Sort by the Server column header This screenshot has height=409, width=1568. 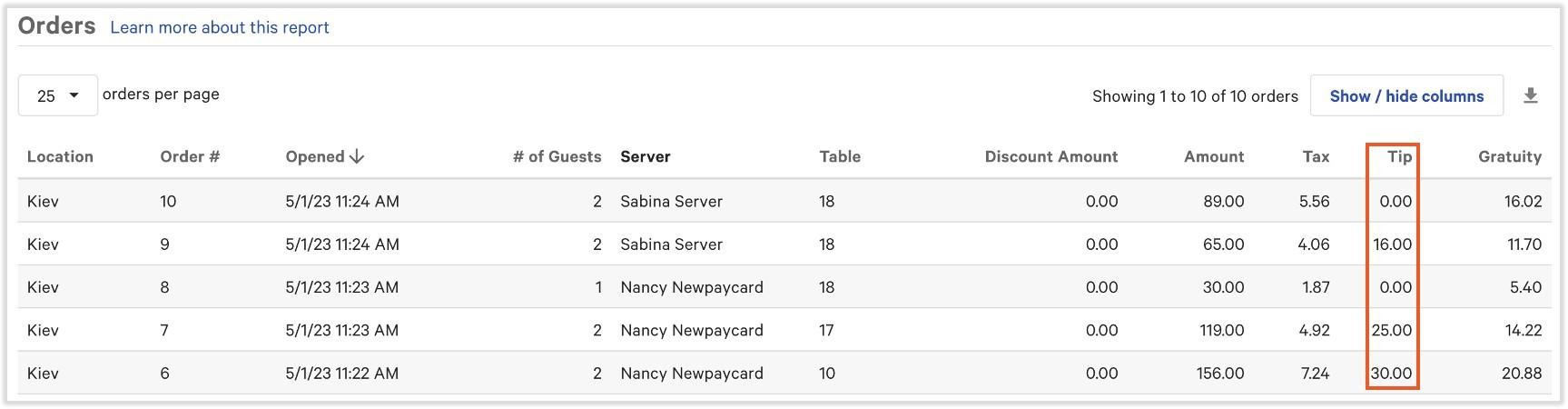[x=645, y=156]
